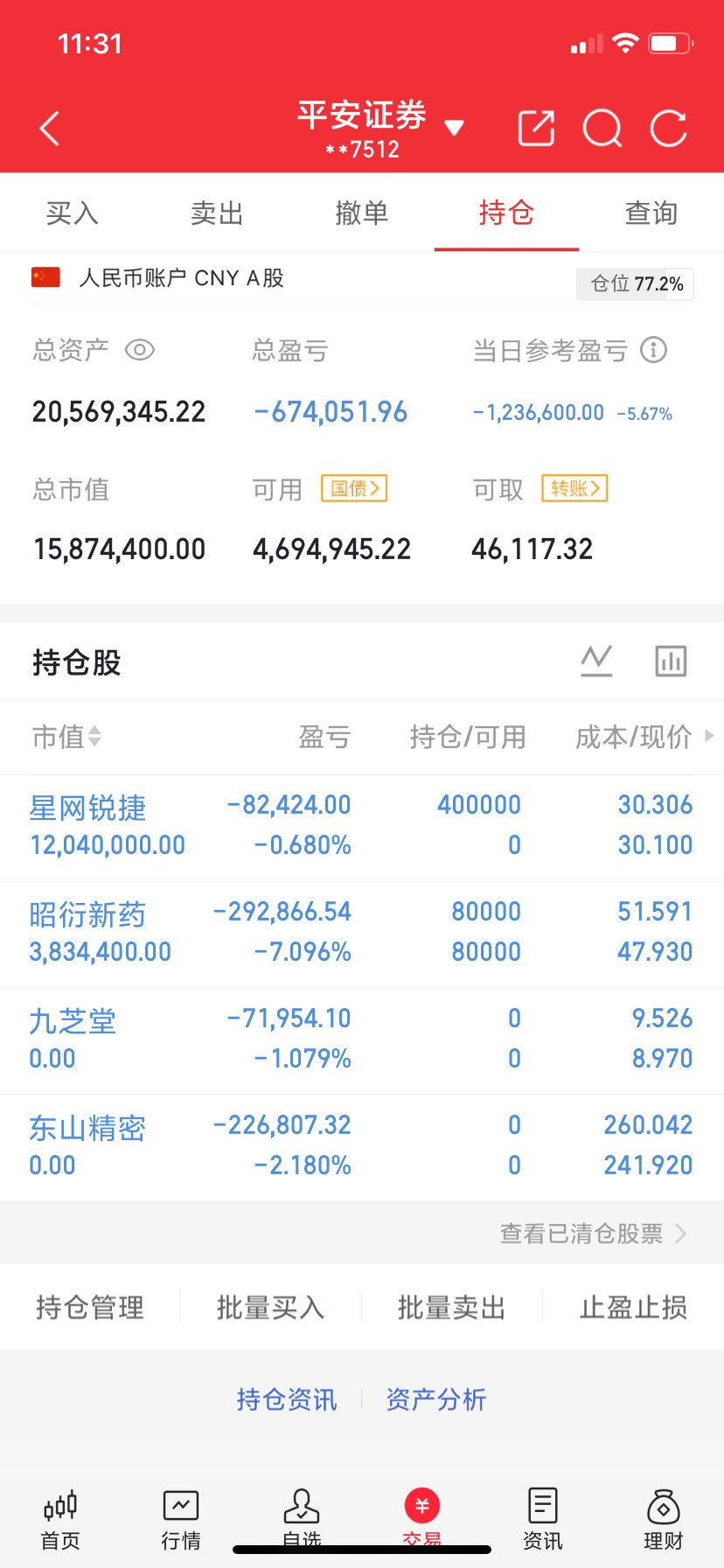Go to 资讯 in the bottom navigation

(x=543, y=1519)
